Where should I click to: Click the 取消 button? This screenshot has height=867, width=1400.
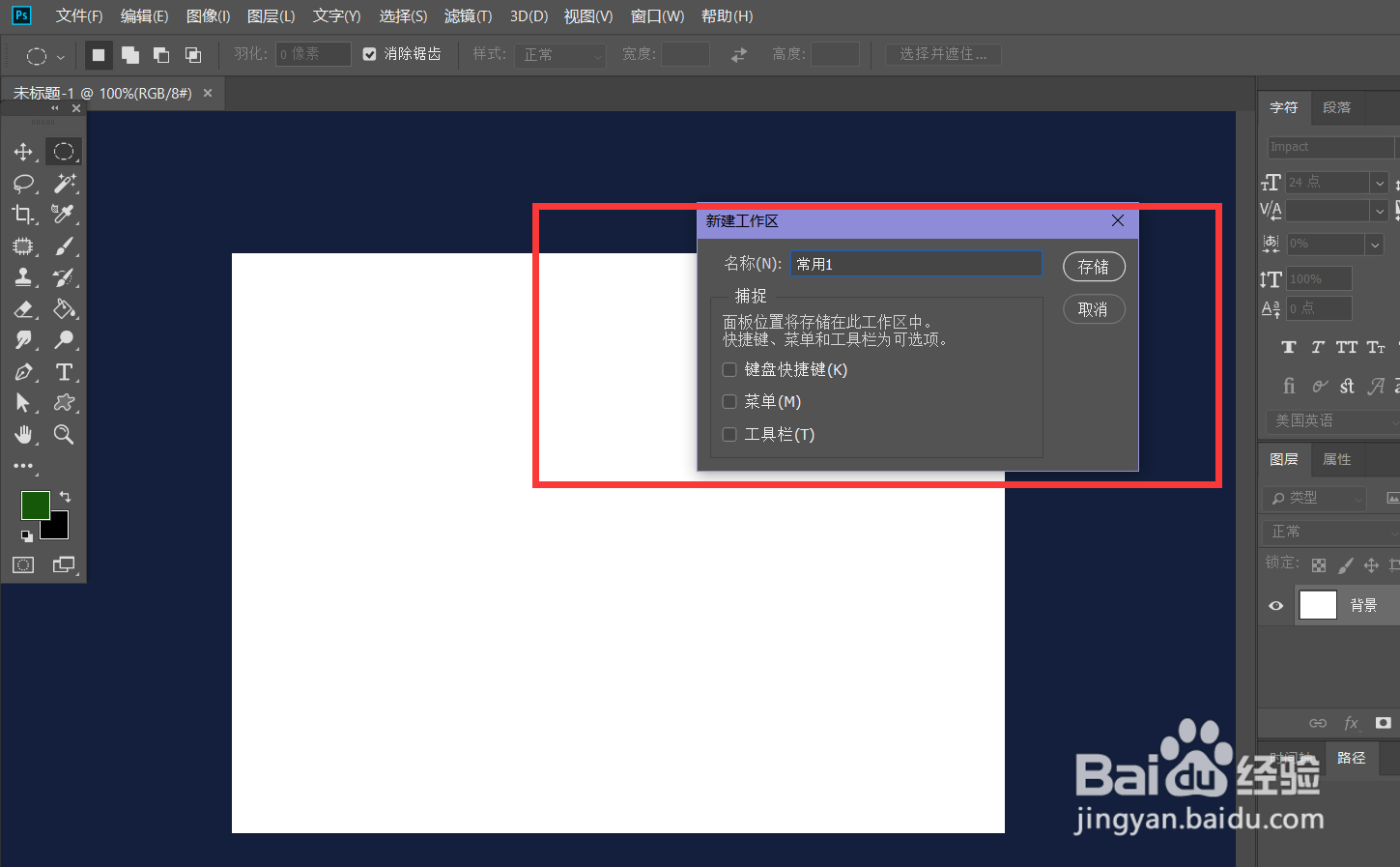[x=1094, y=309]
